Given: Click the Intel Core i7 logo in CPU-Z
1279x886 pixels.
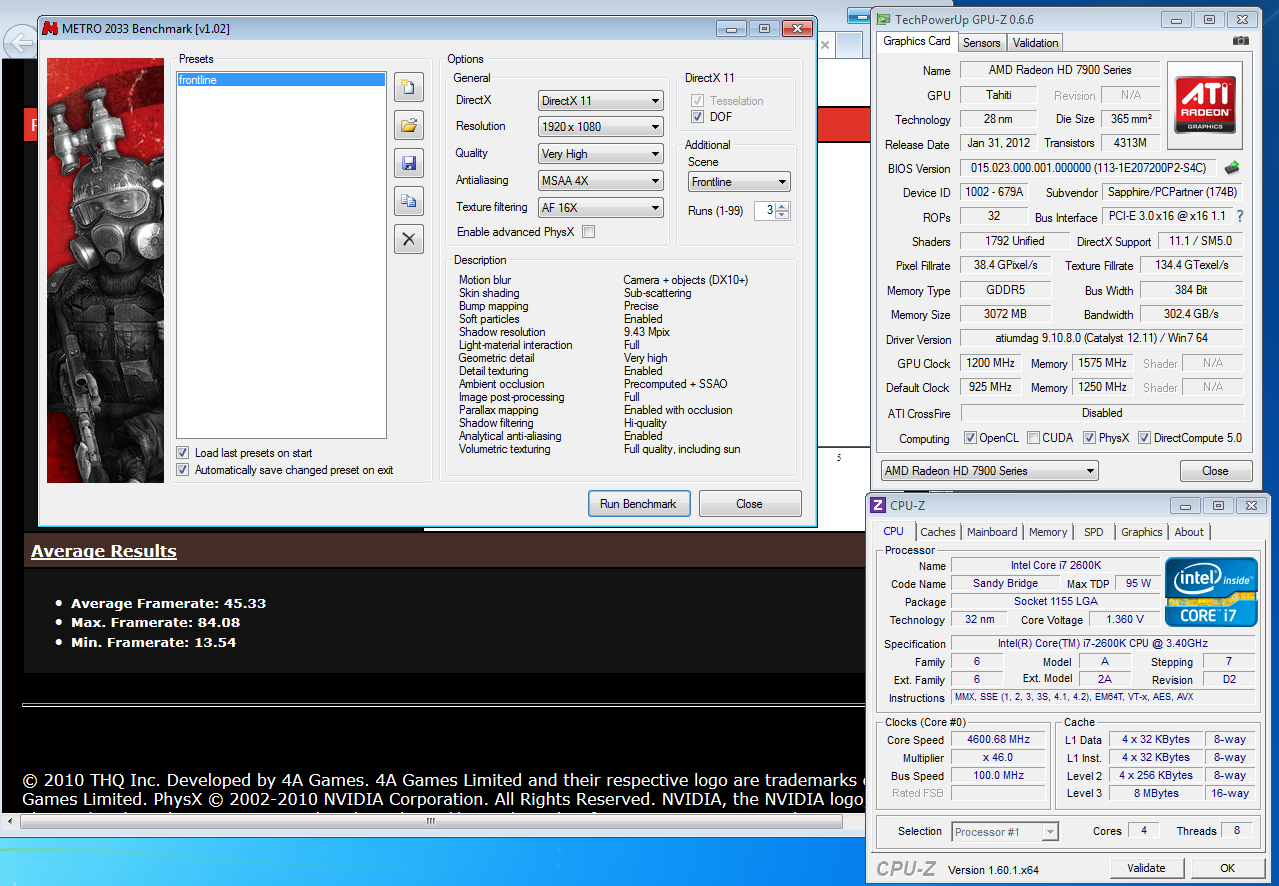Looking at the screenshot, I should (x=1211, y=591).
